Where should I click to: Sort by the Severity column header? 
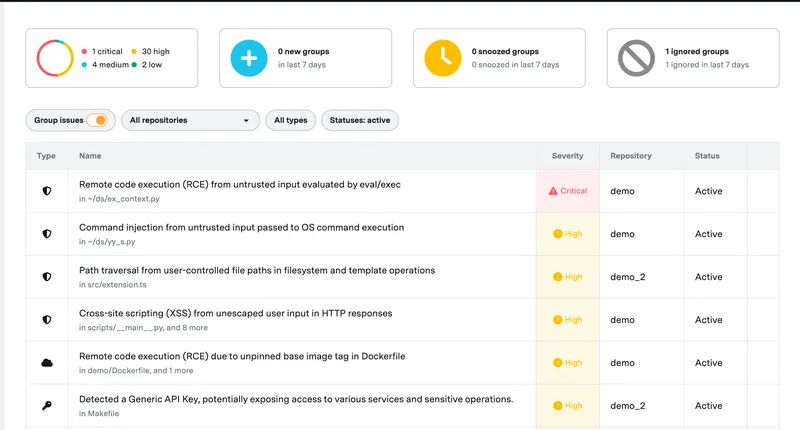(567, 156)
